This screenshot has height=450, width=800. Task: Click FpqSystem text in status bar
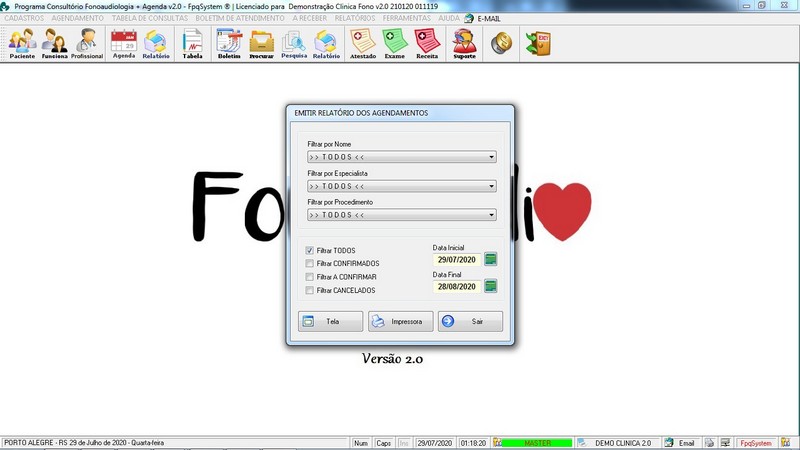tap(756, 443)
